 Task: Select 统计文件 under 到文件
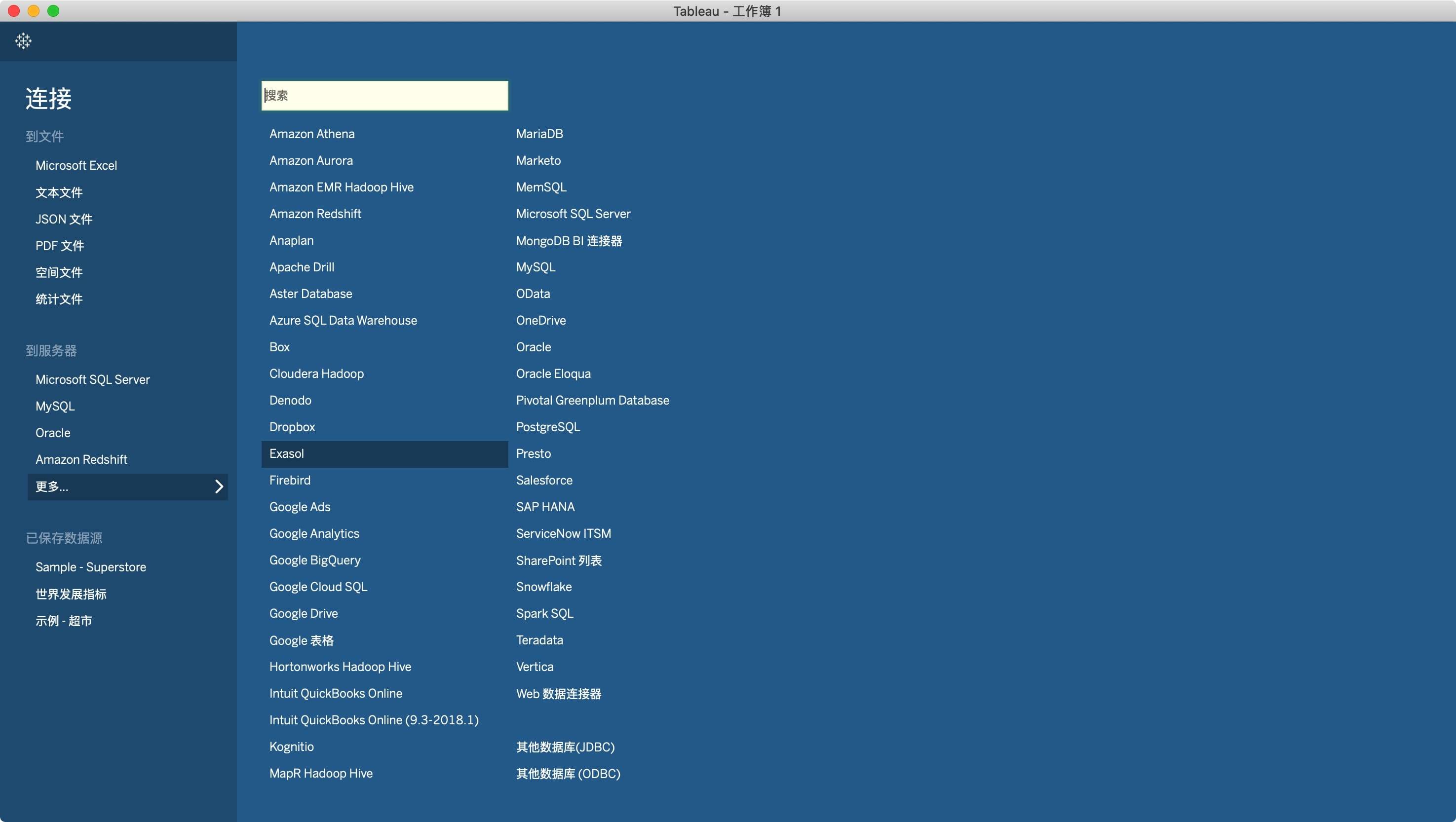(59, 299)
